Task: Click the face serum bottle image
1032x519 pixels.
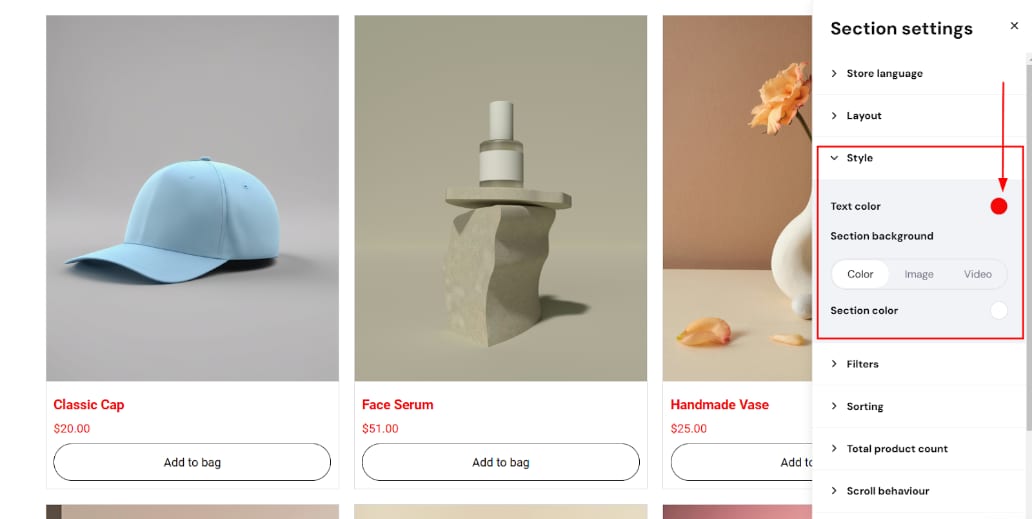Action: (x=500, y=198)
